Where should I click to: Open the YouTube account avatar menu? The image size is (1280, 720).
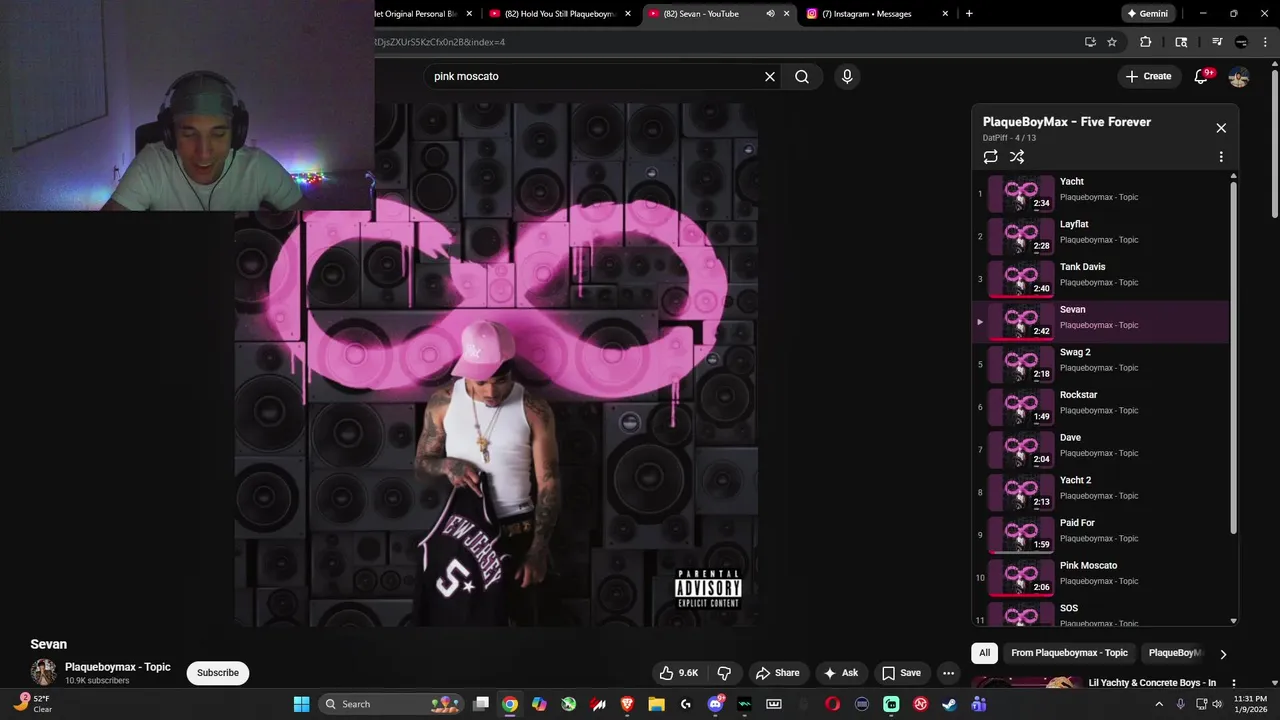click(1238, 76)
